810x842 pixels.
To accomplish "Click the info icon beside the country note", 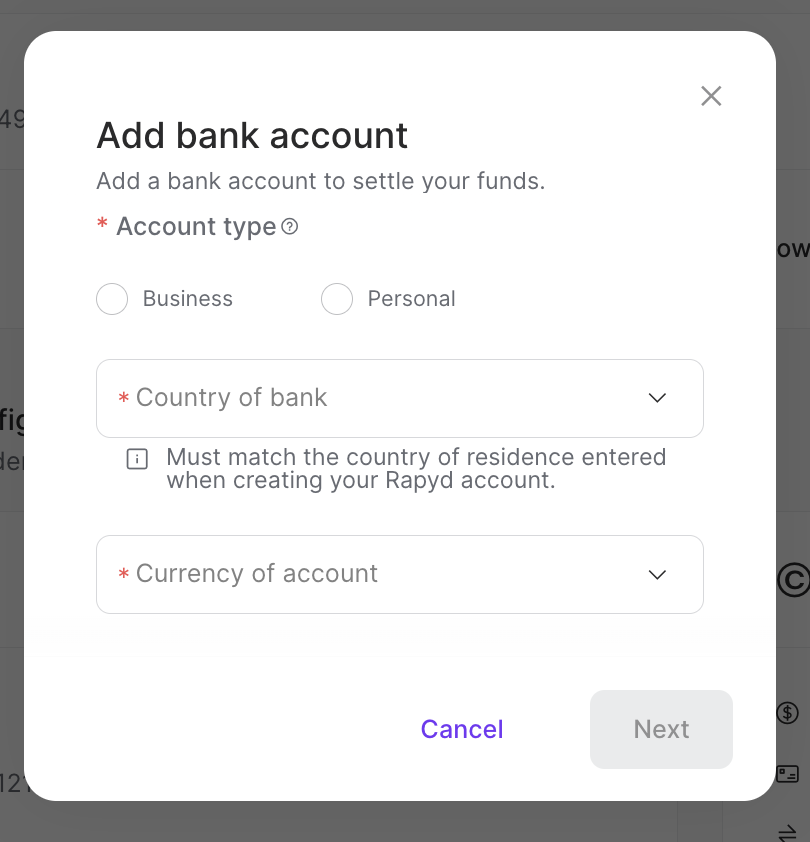I will (137, 459).
